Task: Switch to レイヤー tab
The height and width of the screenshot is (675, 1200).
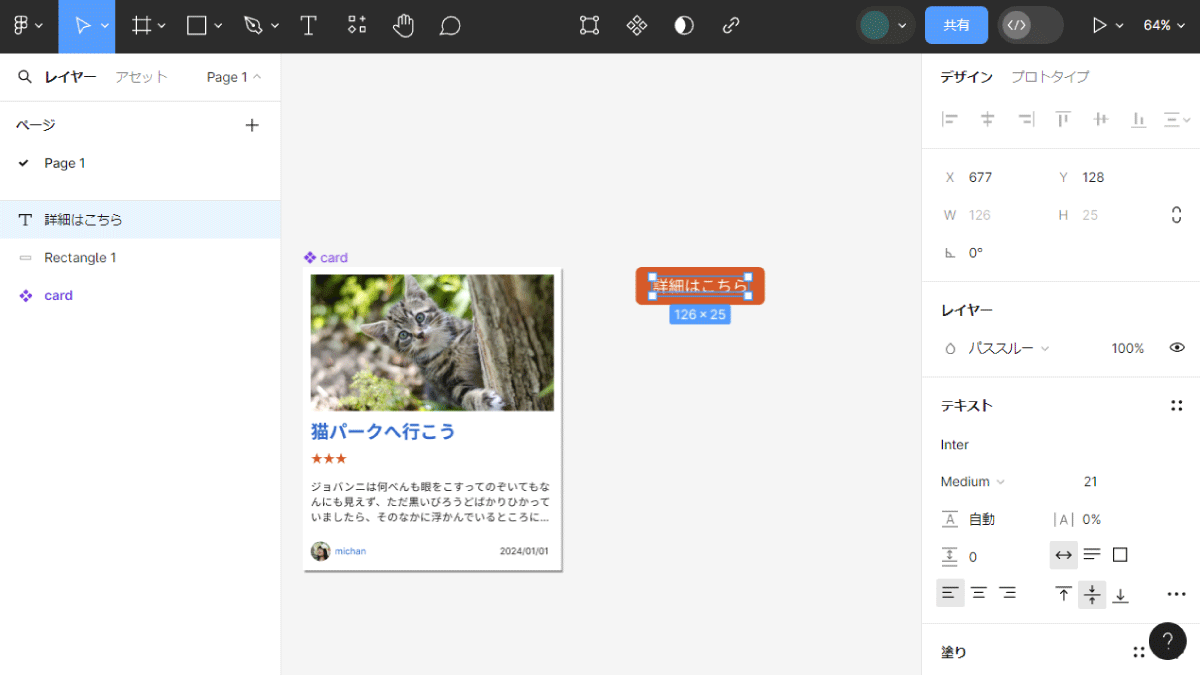Action: (x=70, y=77)
